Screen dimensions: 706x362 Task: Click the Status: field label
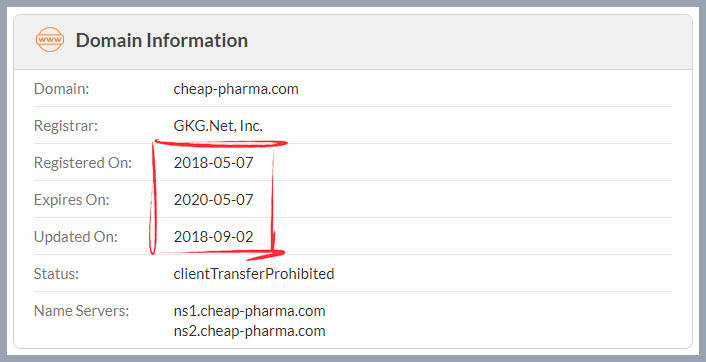(56, 273)
